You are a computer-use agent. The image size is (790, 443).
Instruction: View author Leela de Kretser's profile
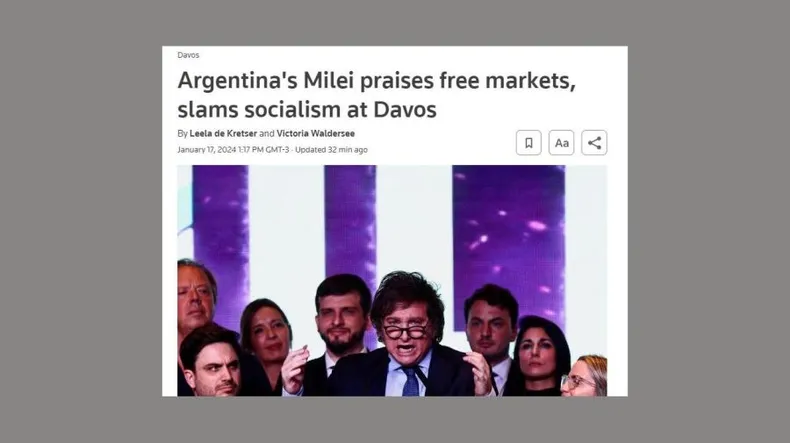coord(223,134)
